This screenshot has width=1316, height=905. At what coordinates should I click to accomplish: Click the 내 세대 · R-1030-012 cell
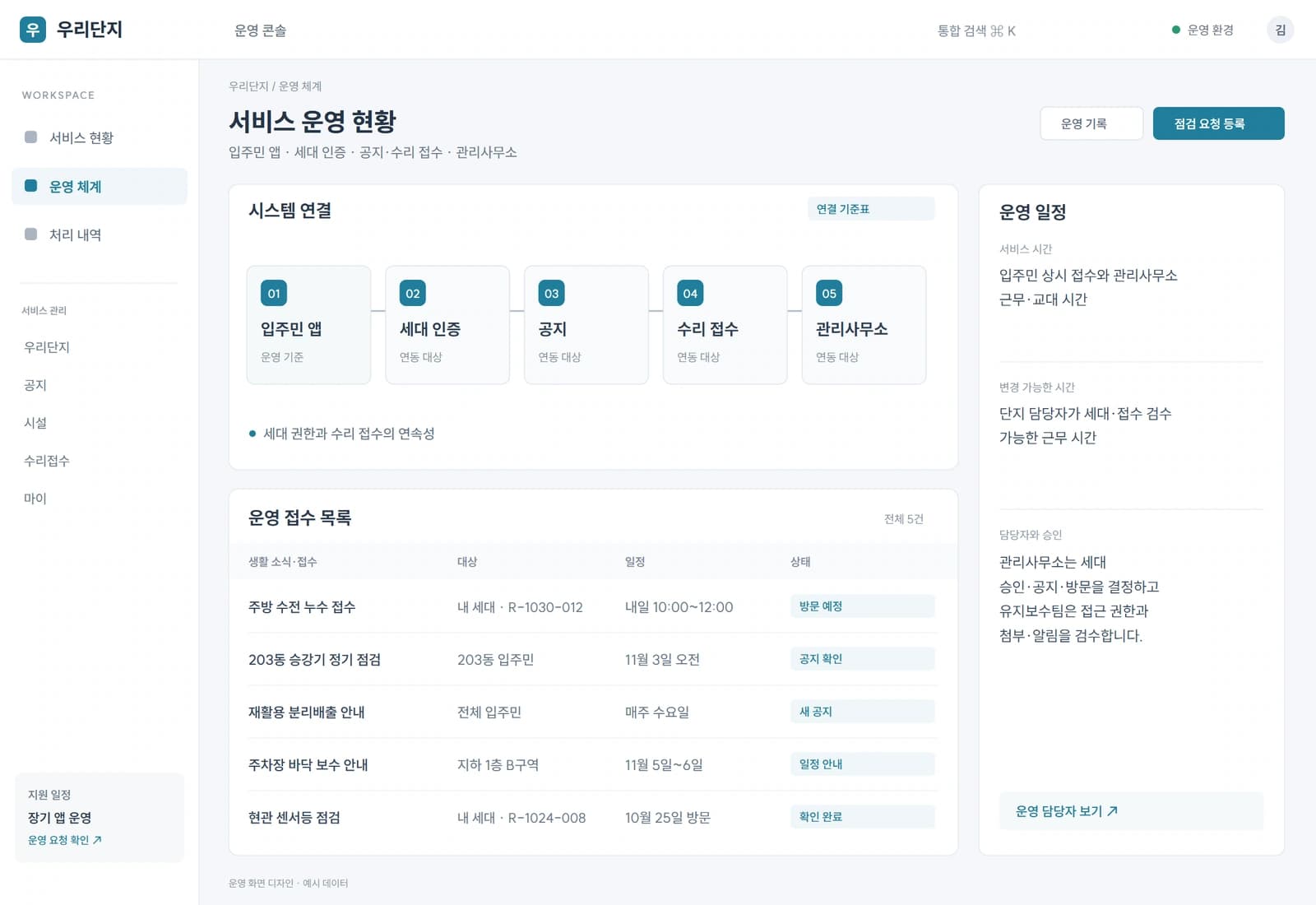coord(520,607)
